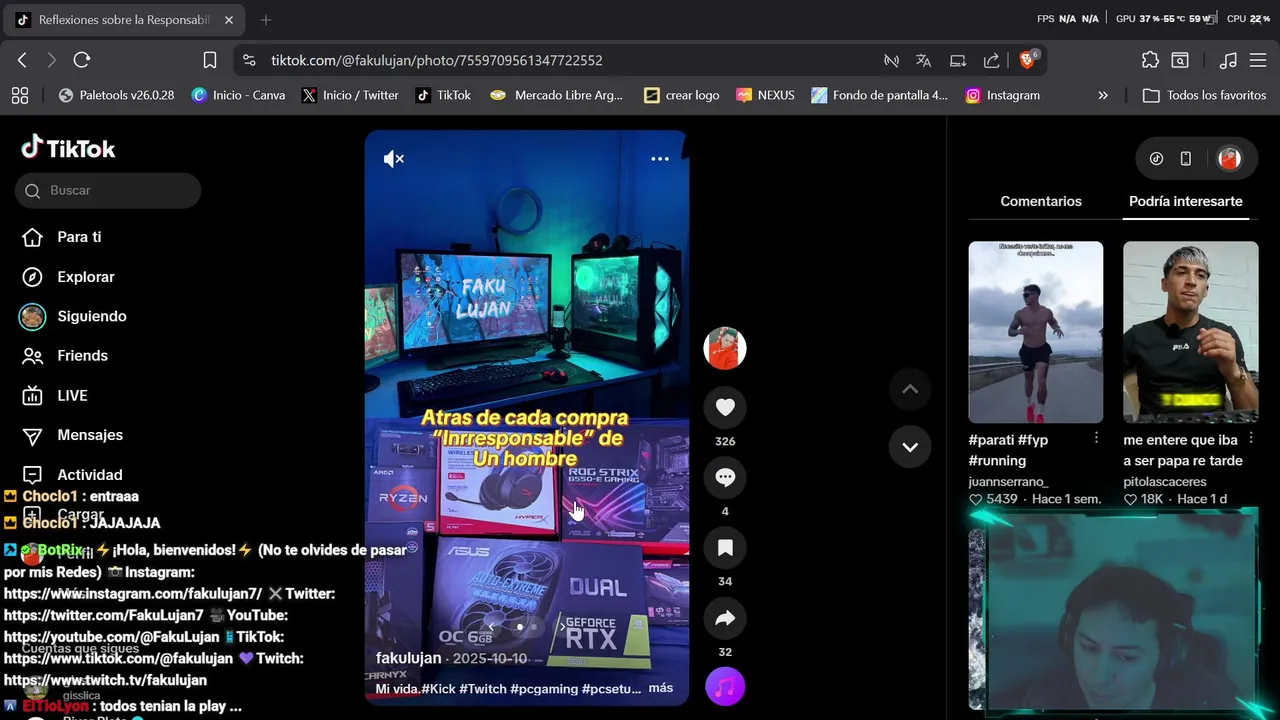Click the fakulujan username on the post
The width and height of the screenshot is (1280, 720).
pos(408,658)
